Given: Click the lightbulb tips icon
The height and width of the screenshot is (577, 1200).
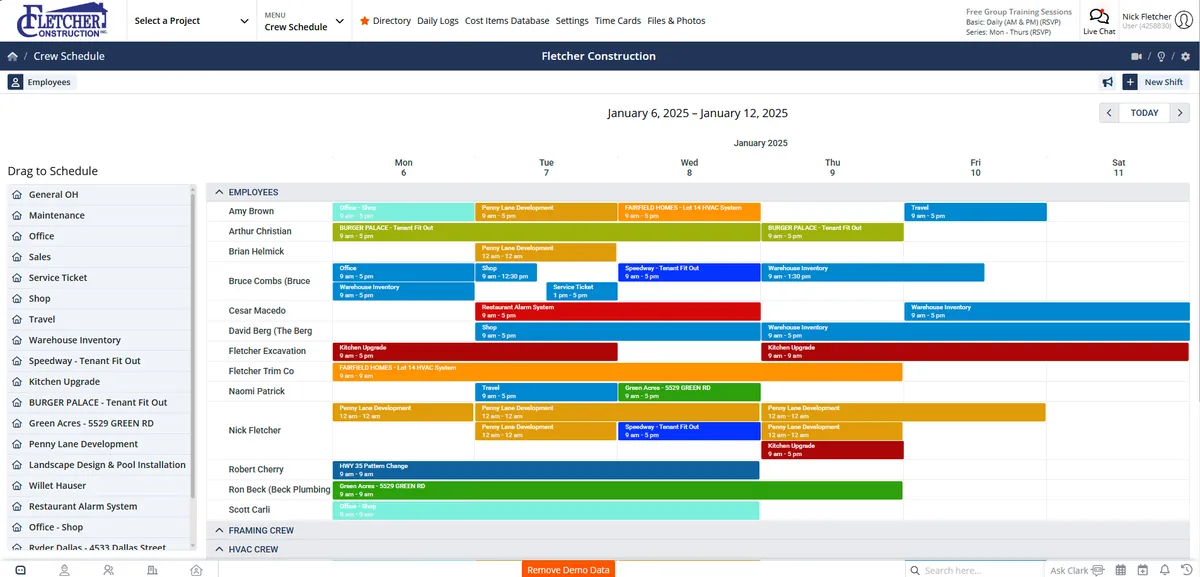Looking at the screenshot, I should tap(1161, 56).
